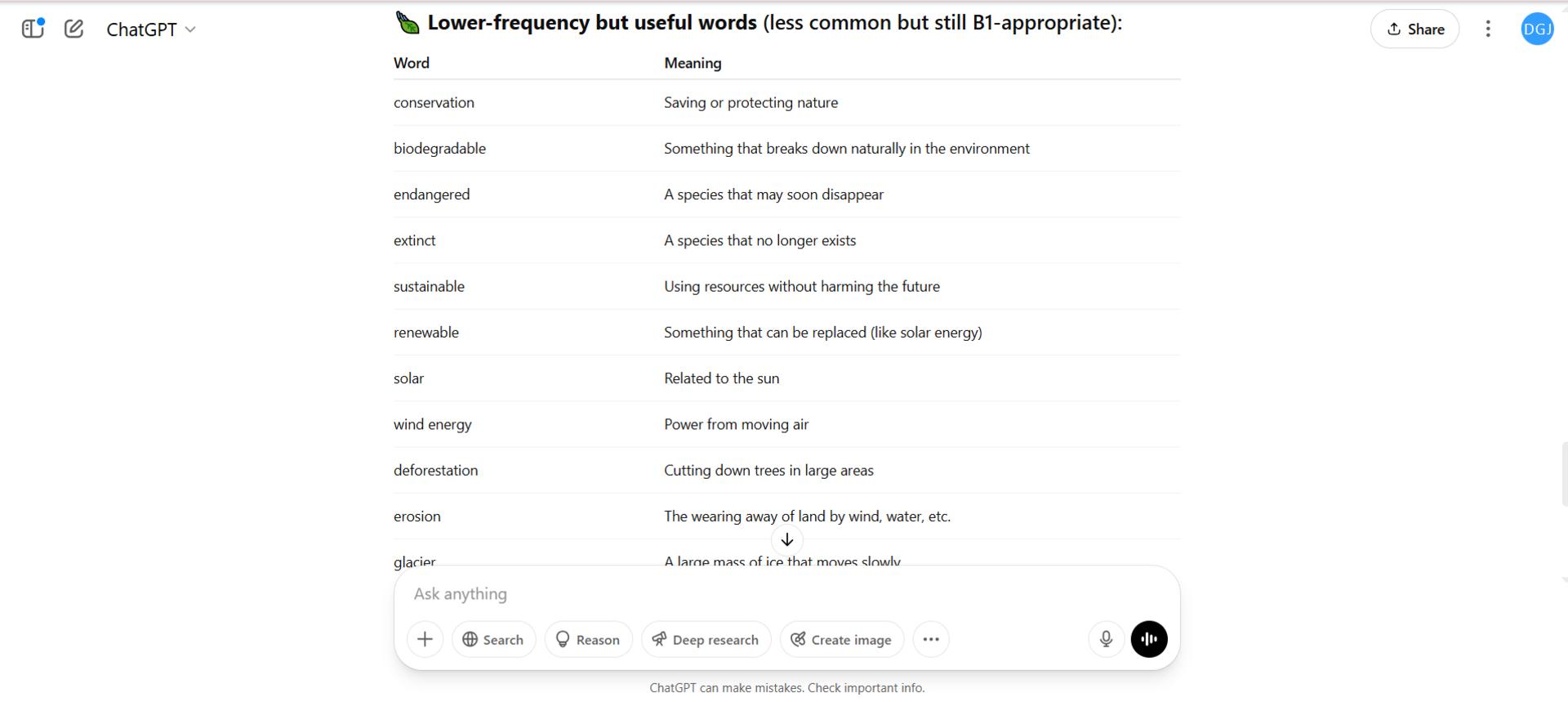Click the plus attach files button

pos(425,639)
